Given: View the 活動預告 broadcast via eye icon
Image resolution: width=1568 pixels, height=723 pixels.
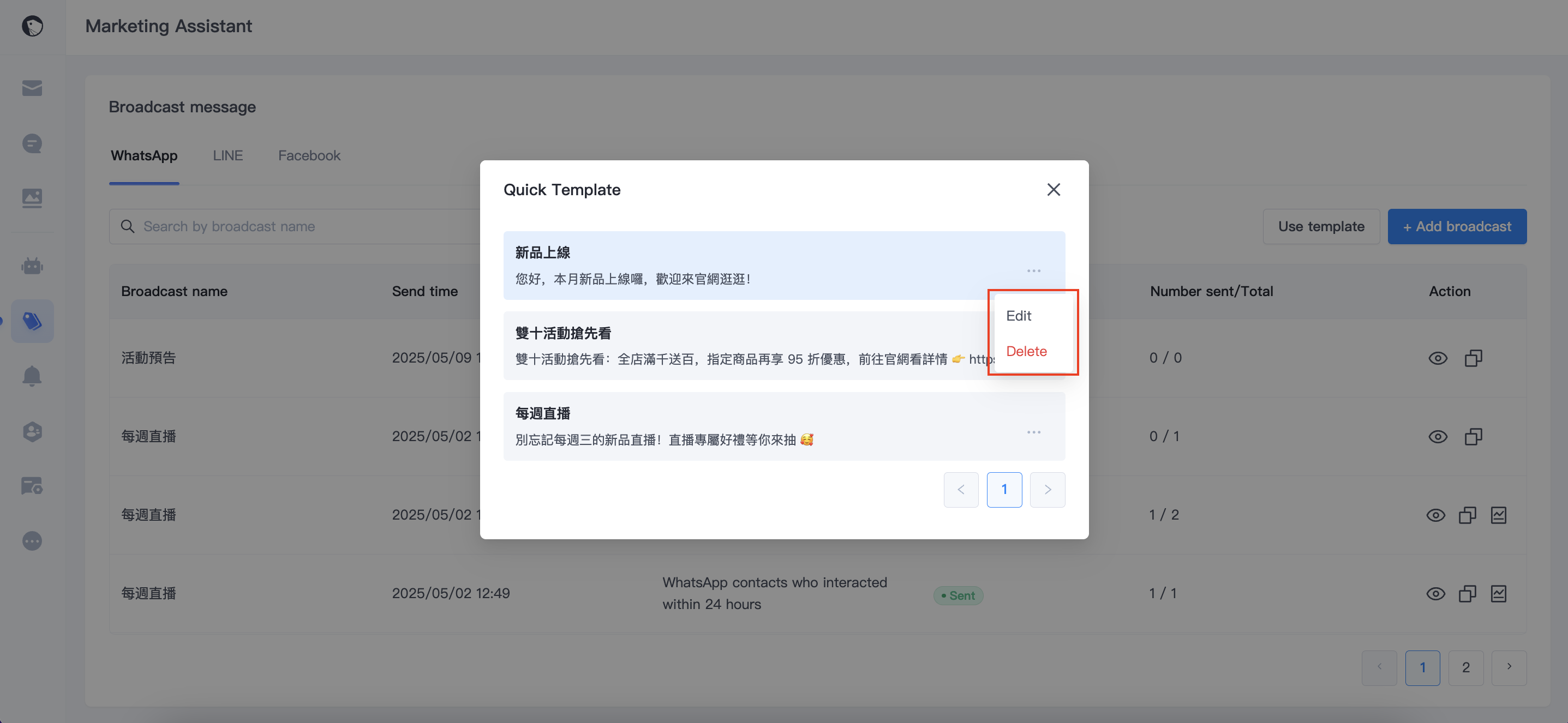Looking at the screenshot, I should coord(1438,358).
